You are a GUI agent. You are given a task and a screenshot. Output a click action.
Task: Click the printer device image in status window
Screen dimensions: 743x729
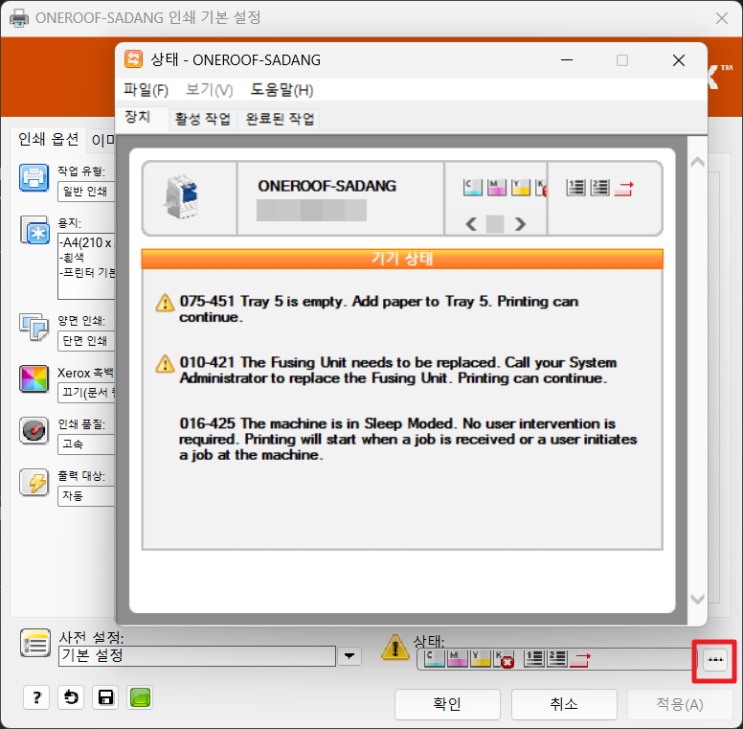181,197
